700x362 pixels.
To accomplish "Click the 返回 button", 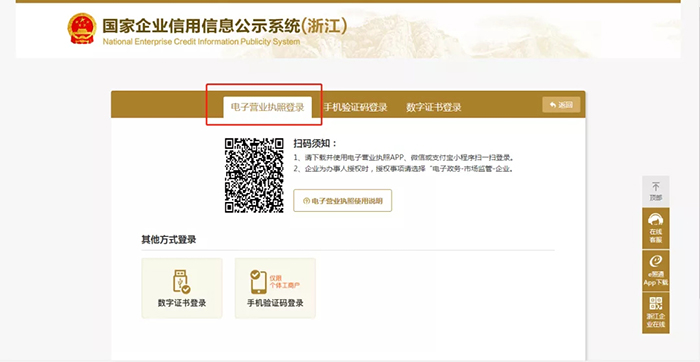I will point(561,104).
